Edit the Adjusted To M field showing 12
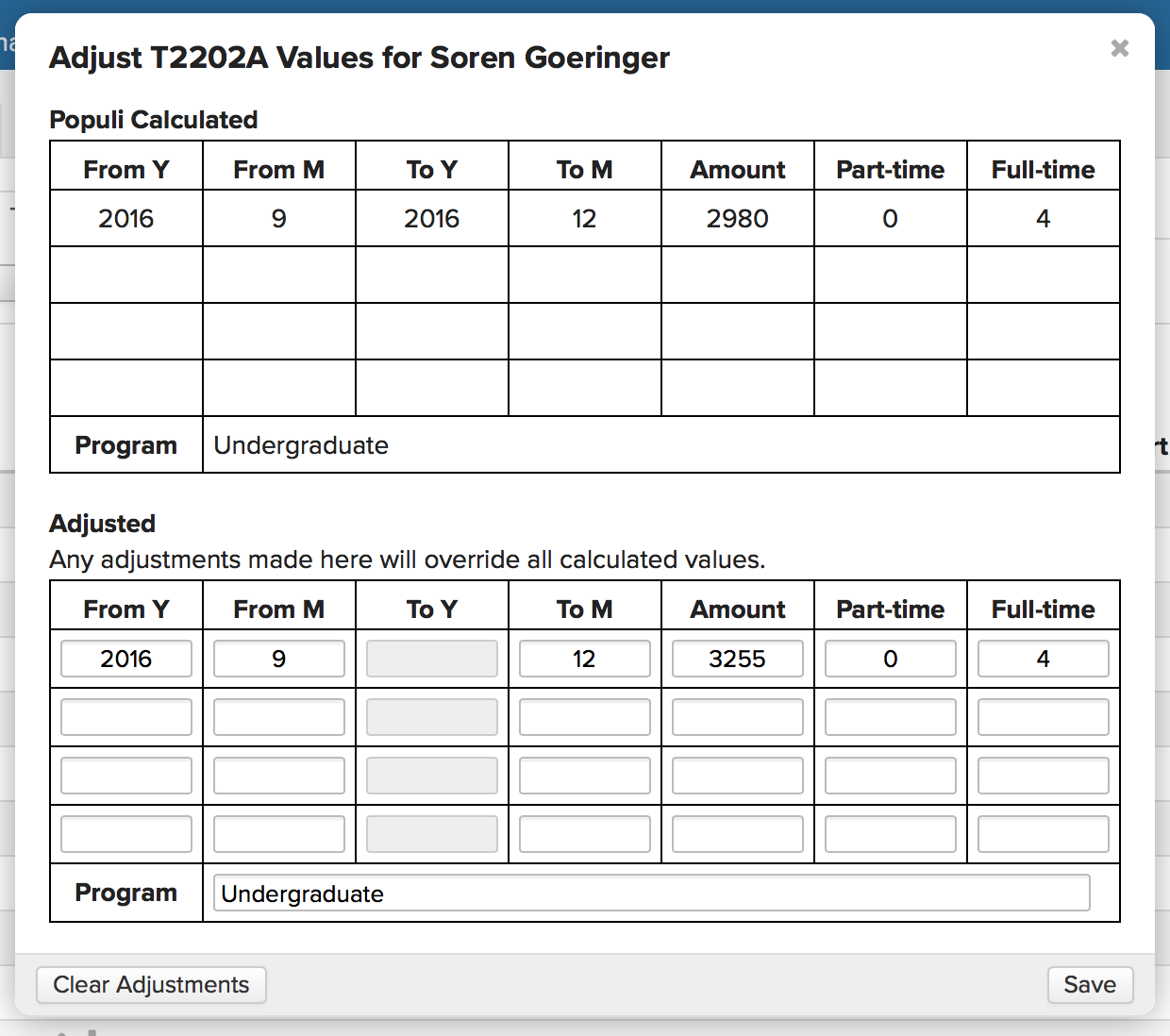Image resolution: width=1170 pixels, height=1036 pixels. click(585, 659)
